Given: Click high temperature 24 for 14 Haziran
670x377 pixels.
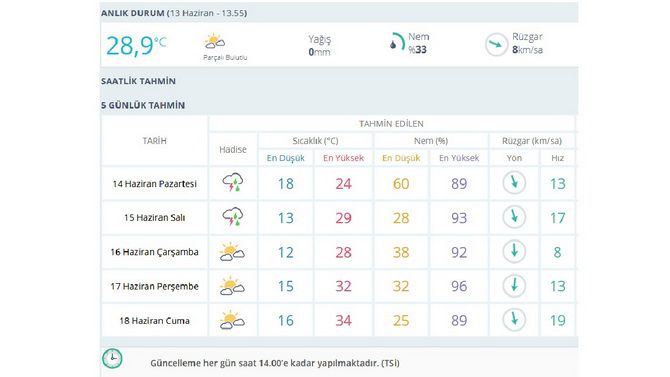Looking at the screenshot, I should click(344, 184).
